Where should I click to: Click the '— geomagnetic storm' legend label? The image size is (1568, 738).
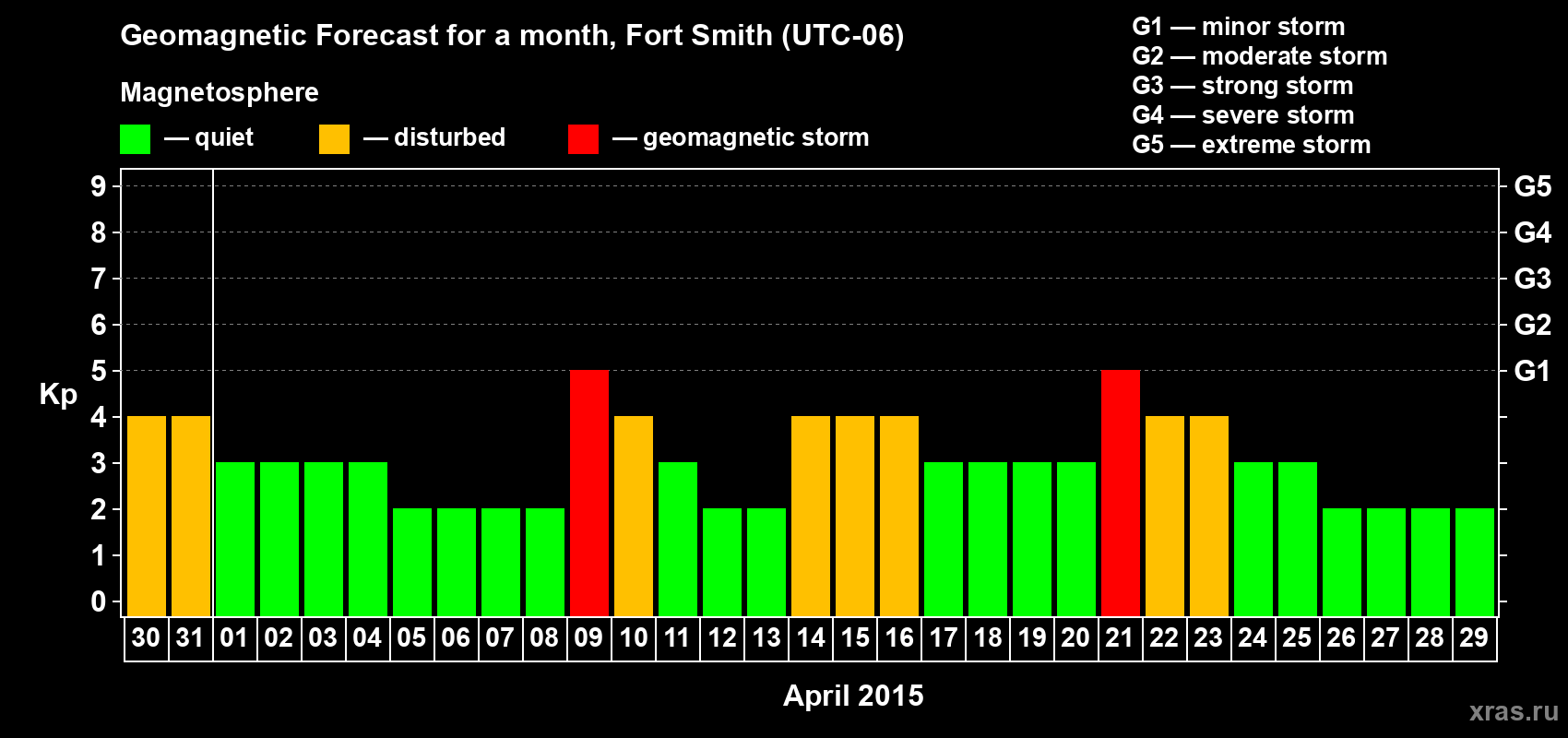coord(741,138)
